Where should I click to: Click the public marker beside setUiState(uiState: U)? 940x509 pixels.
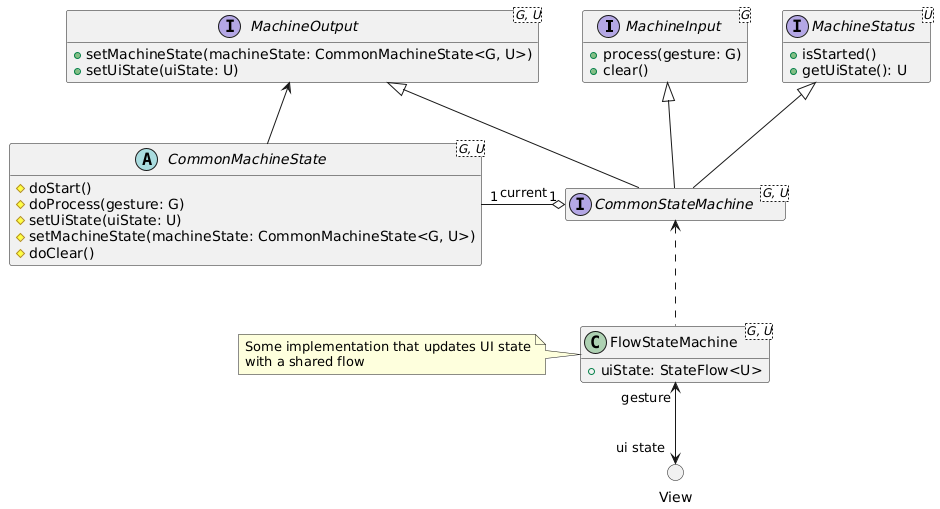pyautogui.click(x=77, y=71)
